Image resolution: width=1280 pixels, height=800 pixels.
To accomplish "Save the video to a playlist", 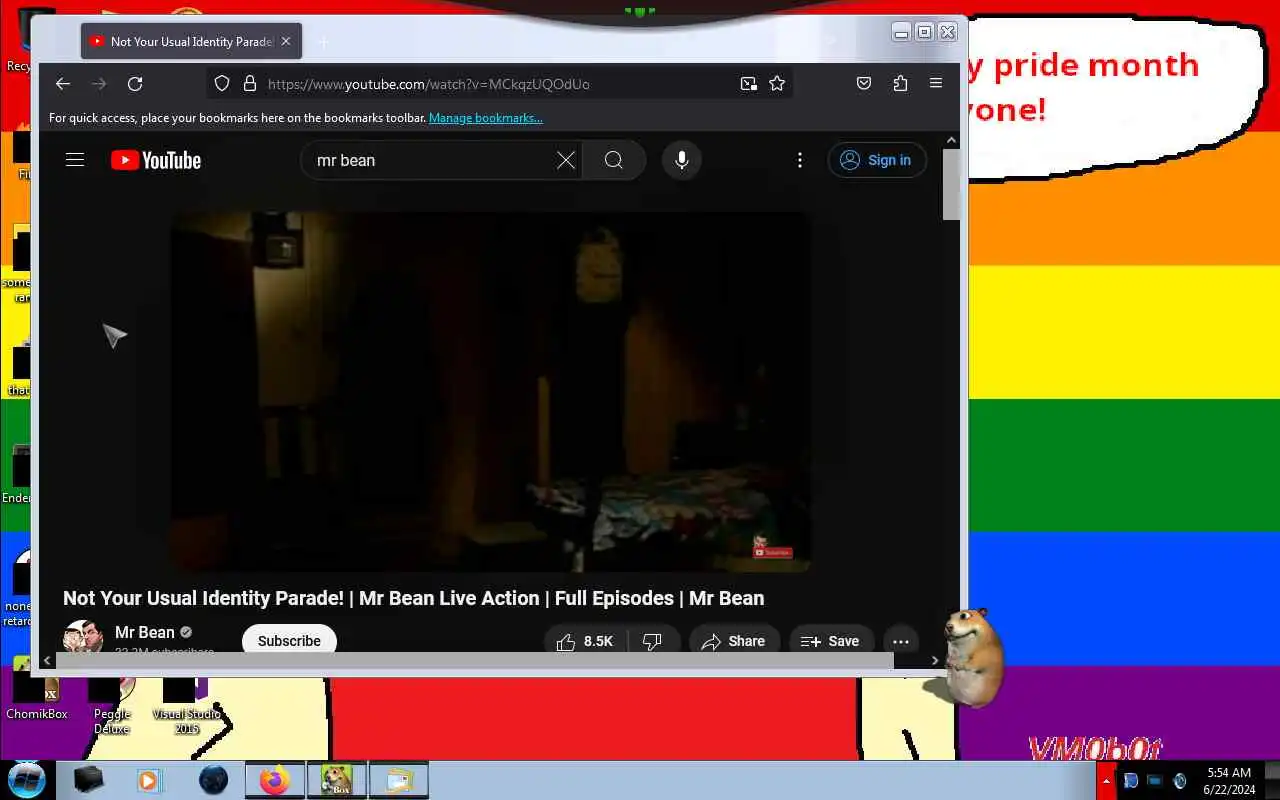I will click(x=830, y=641).
